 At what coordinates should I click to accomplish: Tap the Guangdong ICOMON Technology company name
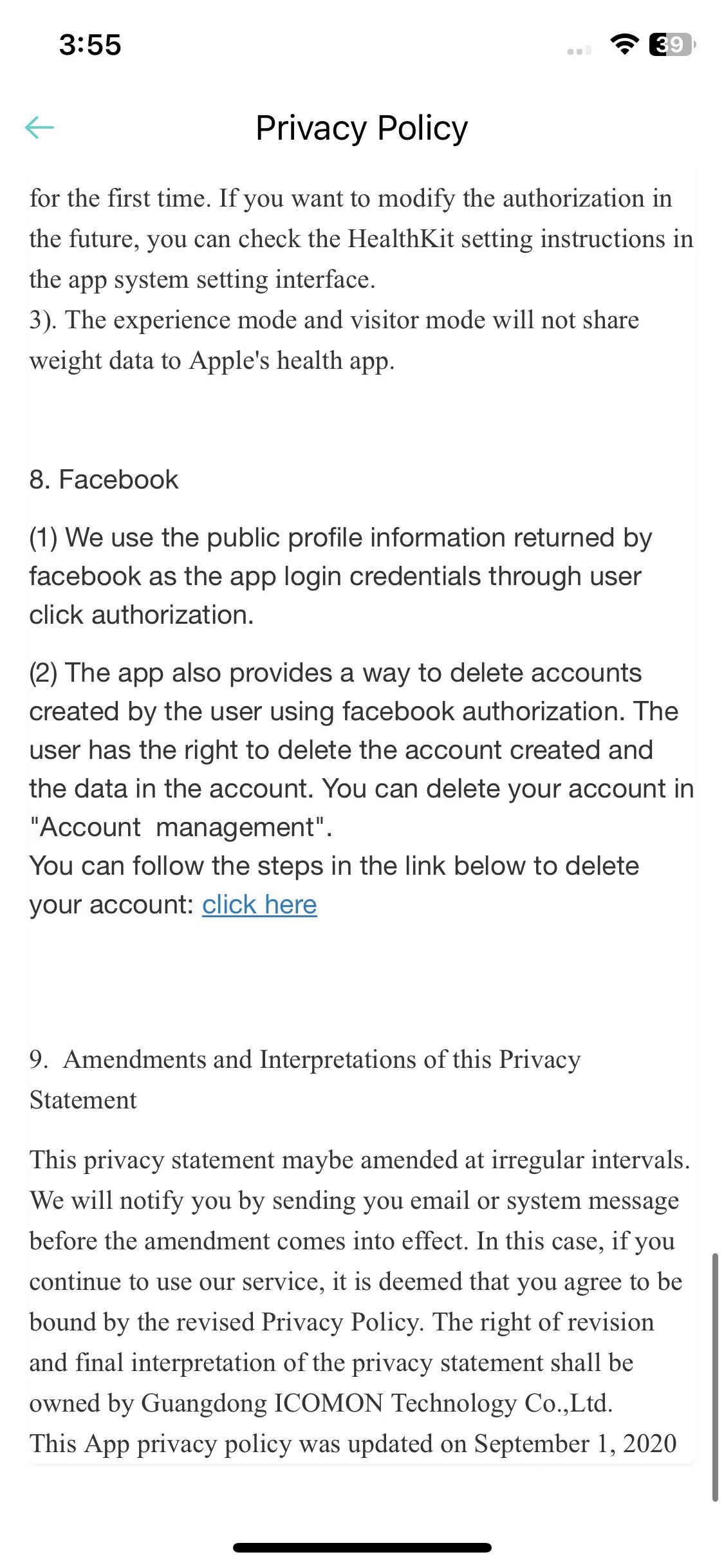point(376,1403)
